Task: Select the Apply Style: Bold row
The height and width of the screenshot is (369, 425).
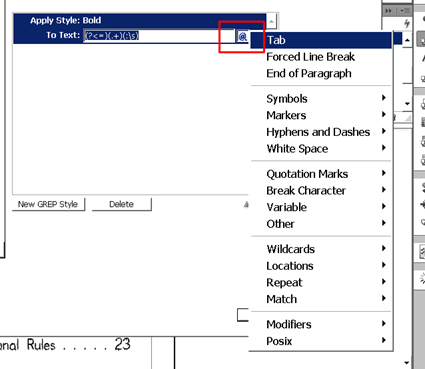Action: click(x=139, y=21)
